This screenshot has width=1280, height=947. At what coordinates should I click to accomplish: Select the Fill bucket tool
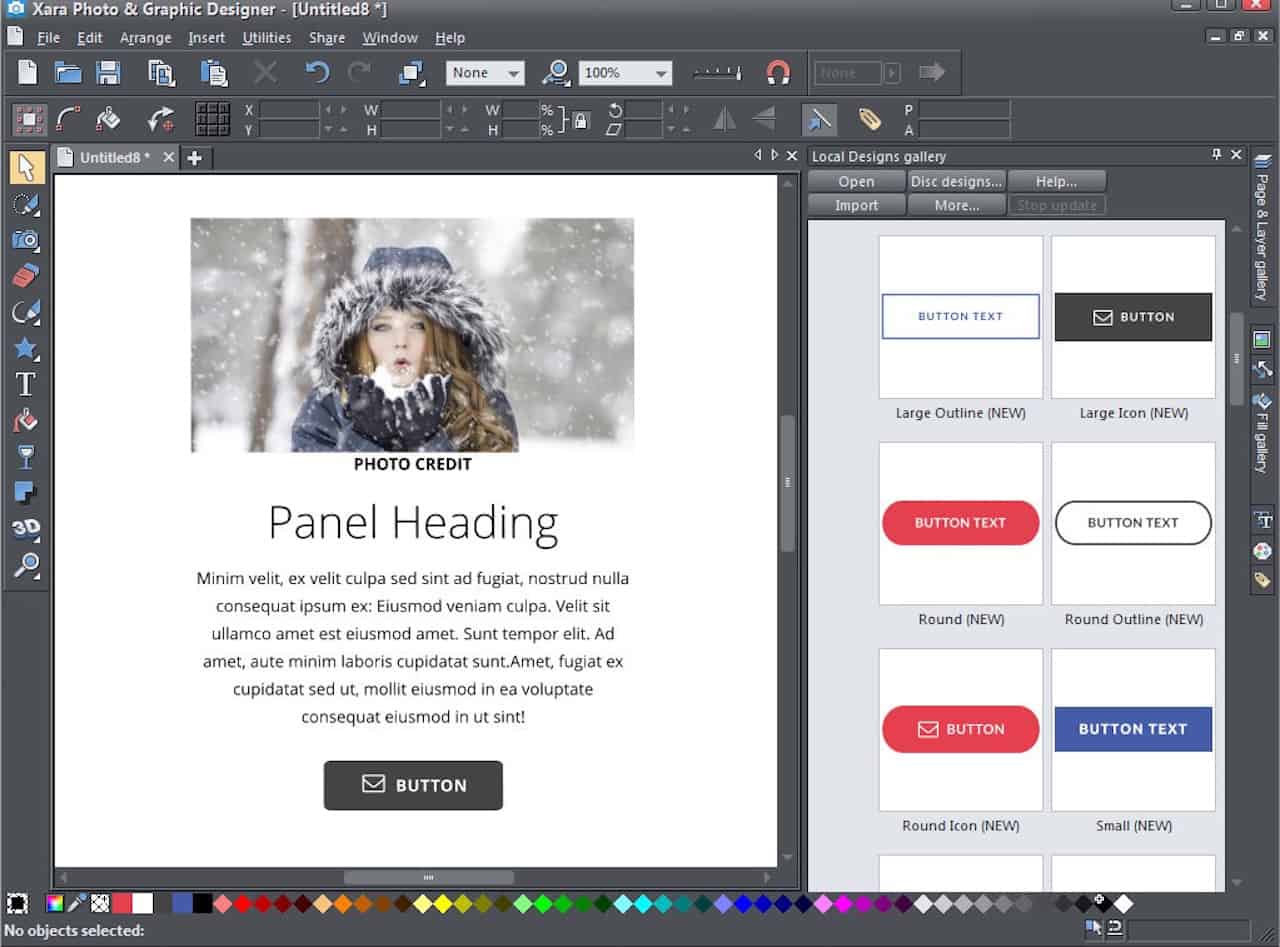[26, 421]
